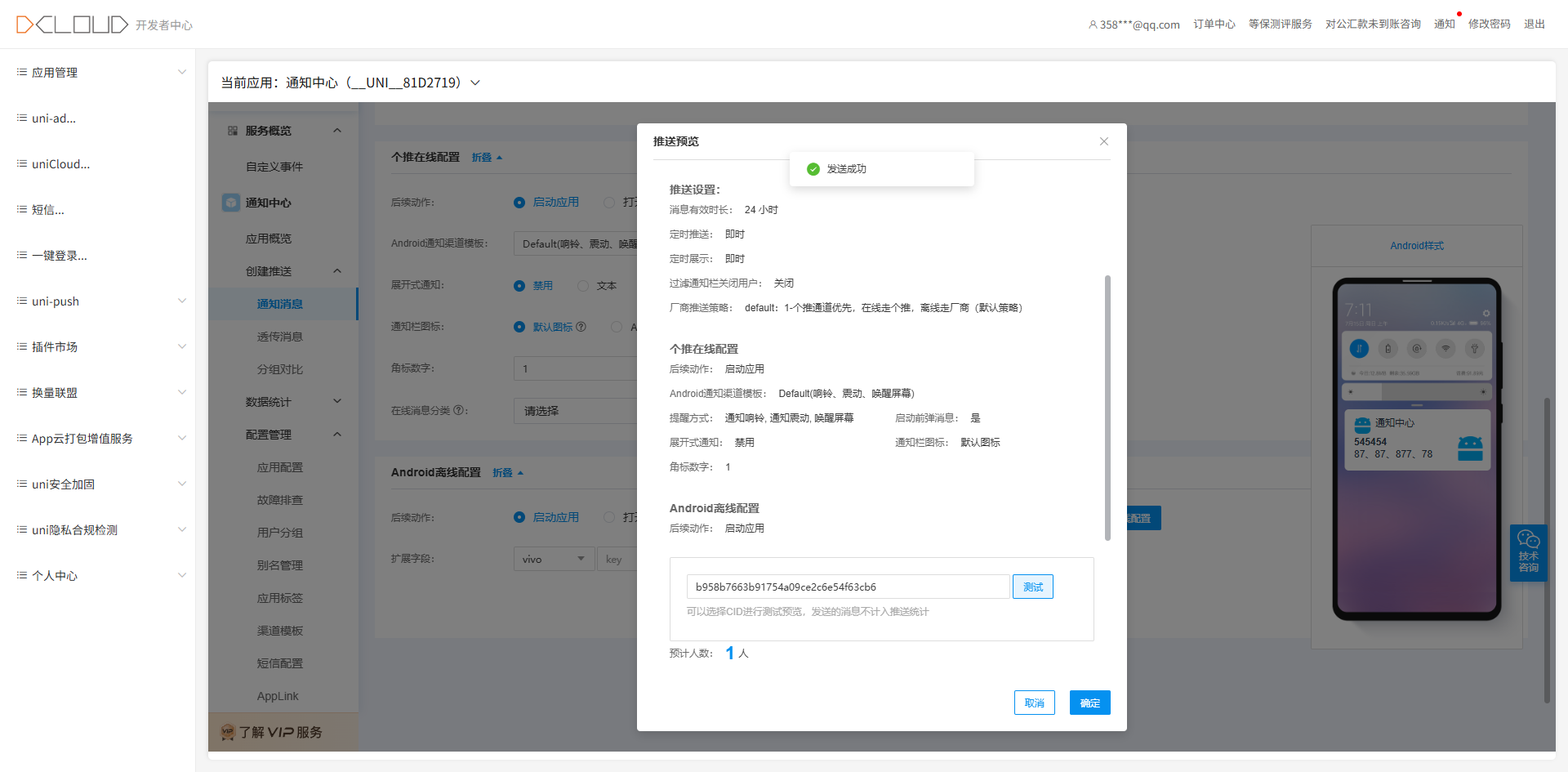Open 应用概览 menu item
Screen dimensions: 1568x772
[269, 239]
